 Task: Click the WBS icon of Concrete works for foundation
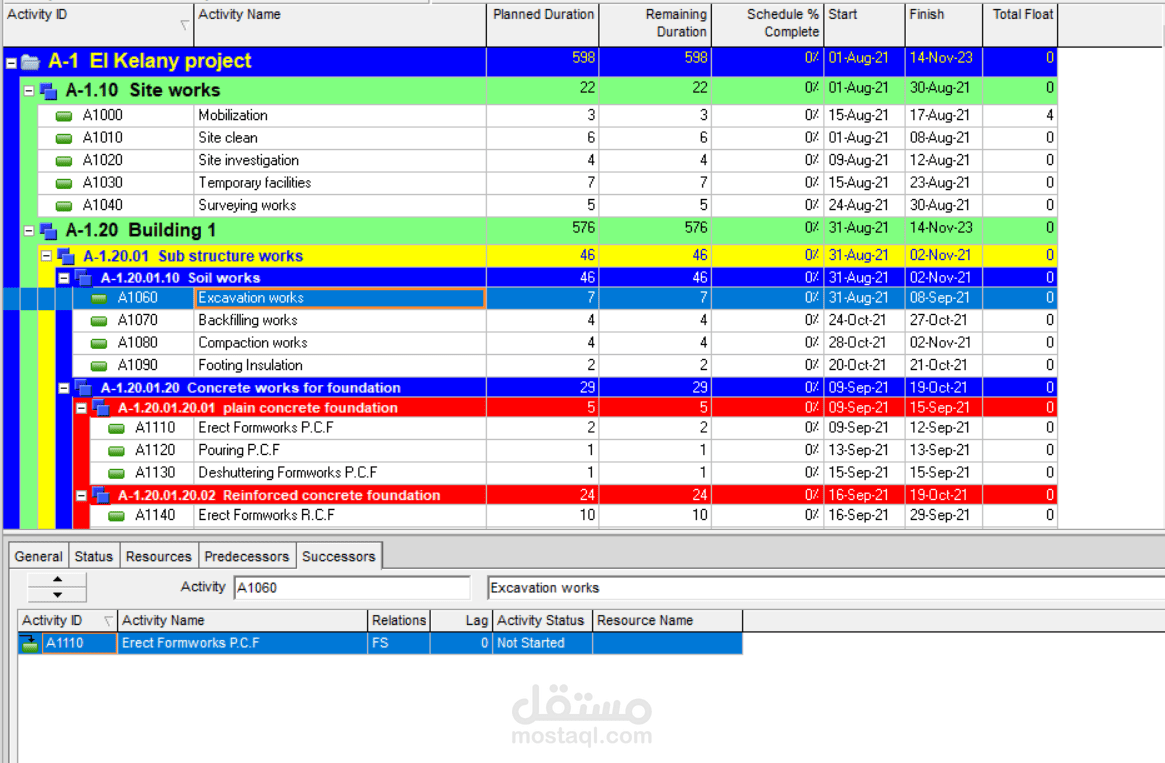click(83, 388)
